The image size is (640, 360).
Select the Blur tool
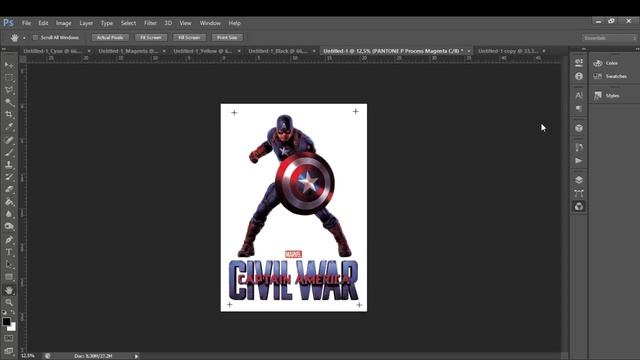click(9, 214)
